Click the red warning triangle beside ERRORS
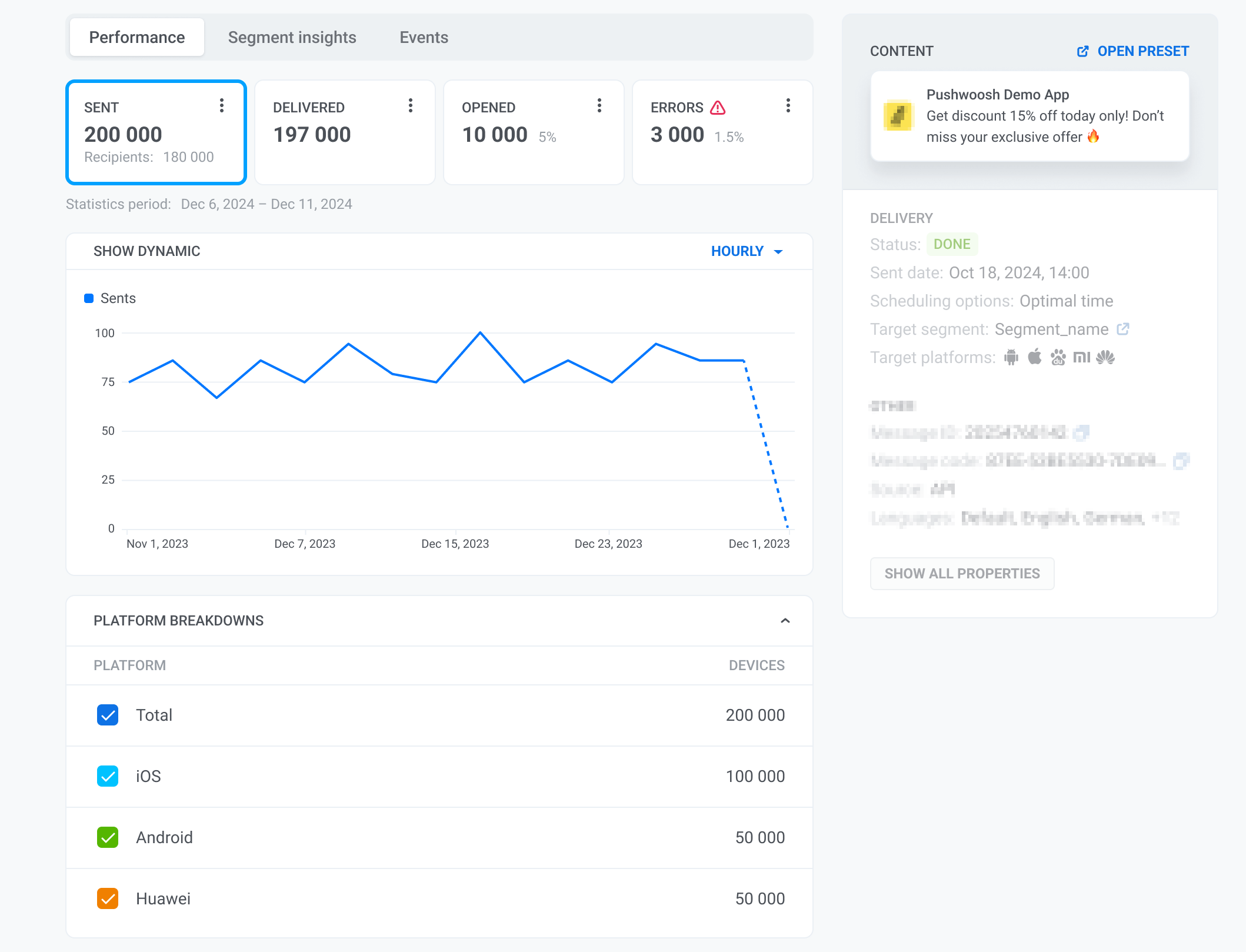This screenshot has width=1246, height=952. click(718, 108)
